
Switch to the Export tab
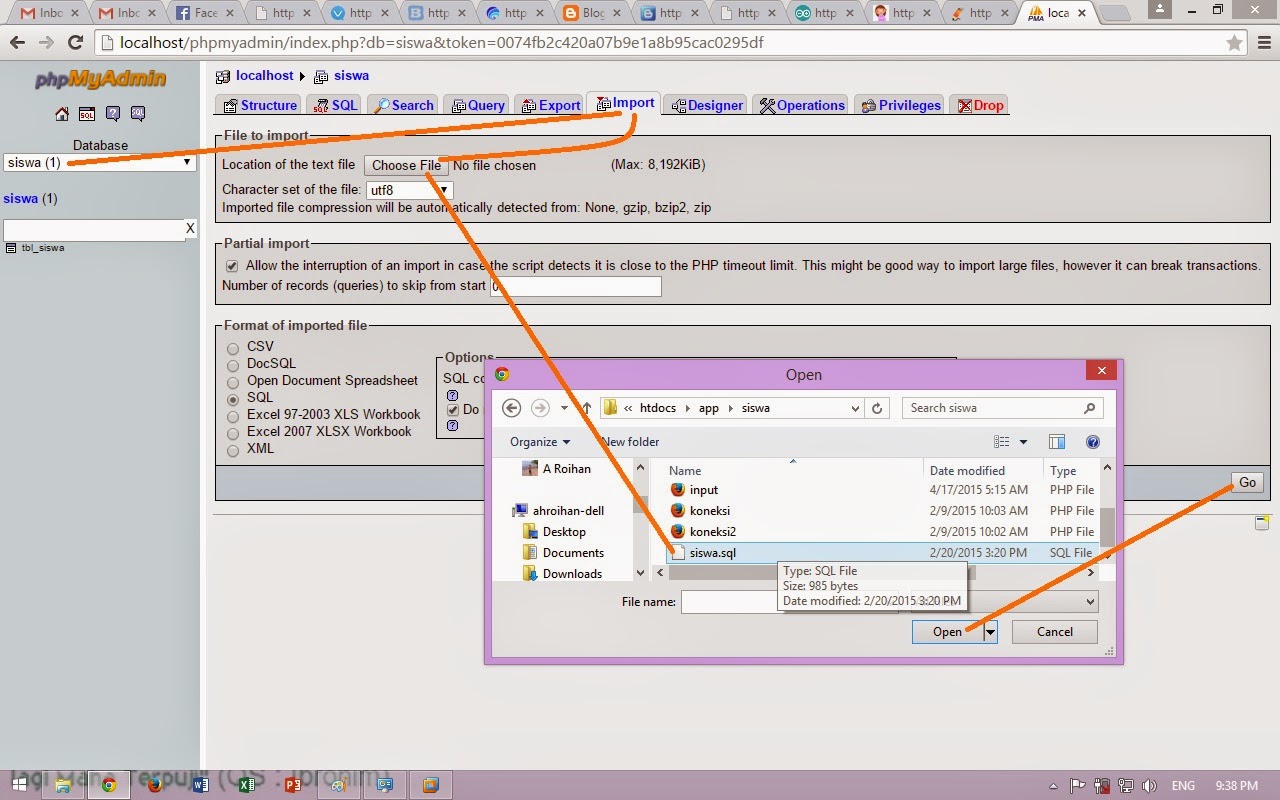click(x=550, y=103)
